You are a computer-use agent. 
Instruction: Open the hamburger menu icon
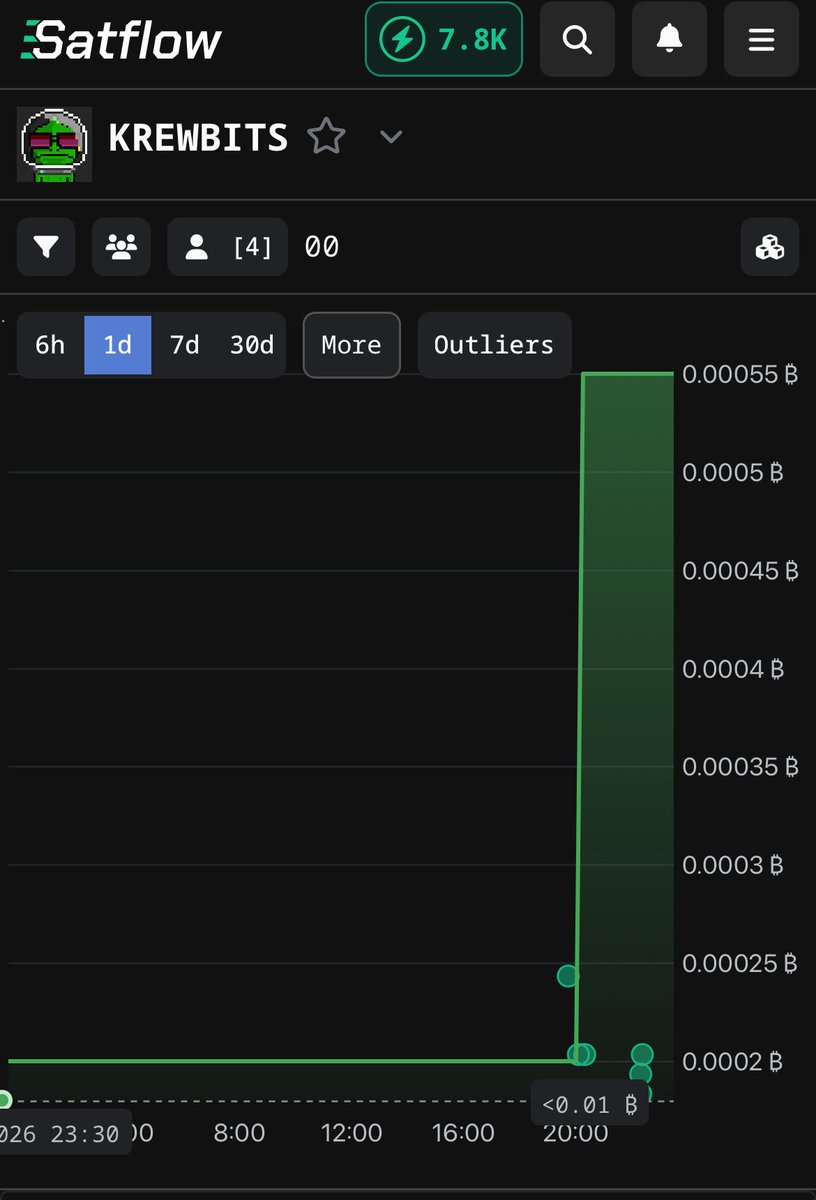pyautogui.click(x=761, y=39)
